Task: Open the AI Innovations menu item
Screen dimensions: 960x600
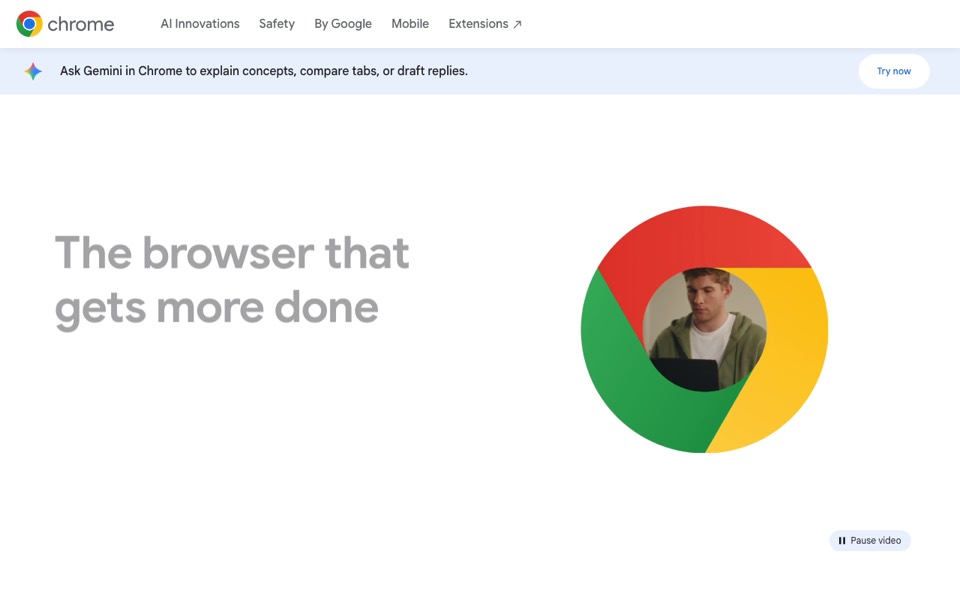Action: (x=200, y=24)
